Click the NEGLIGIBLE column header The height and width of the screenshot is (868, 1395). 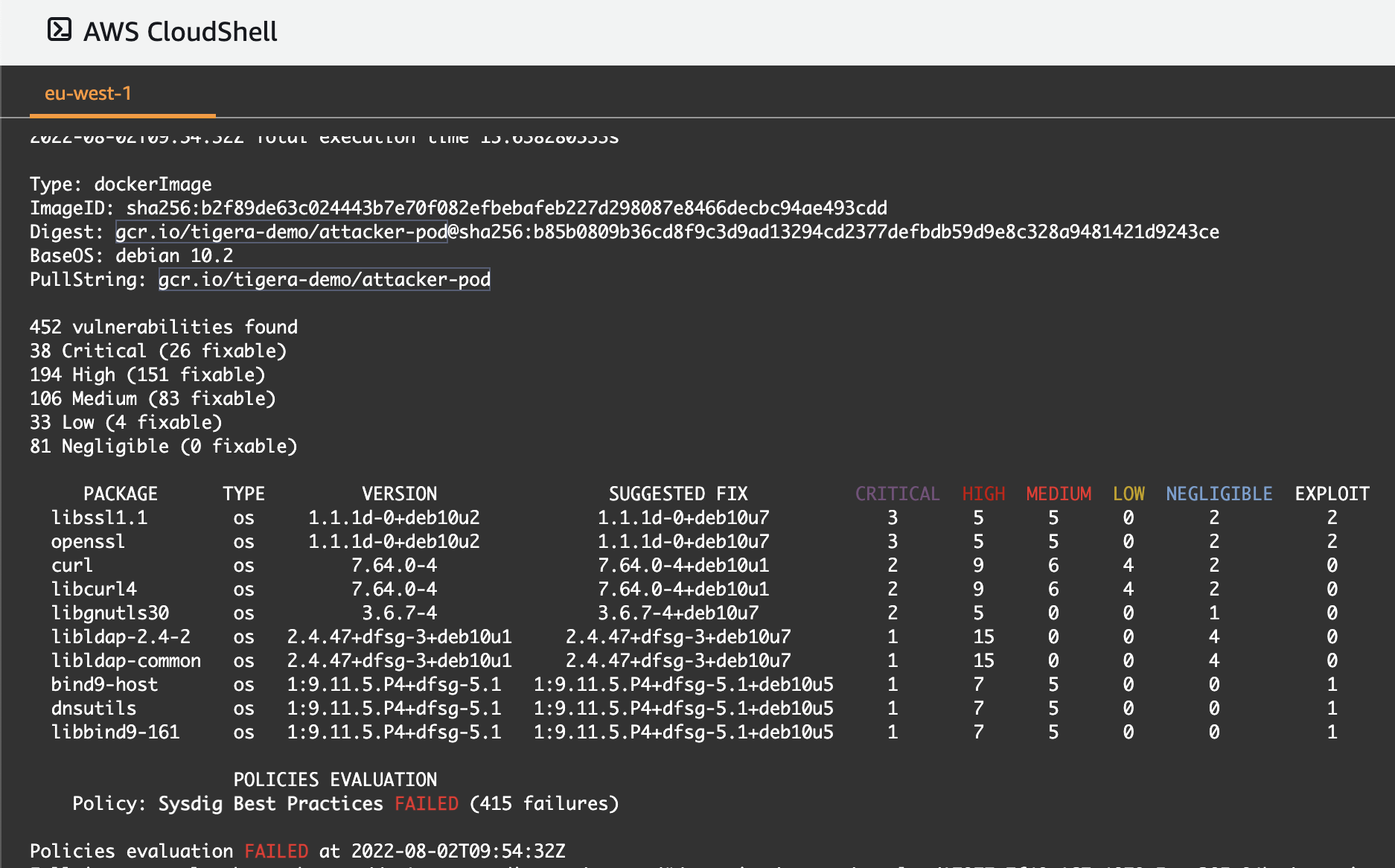pyautogui.click(x=1219, y=493)
